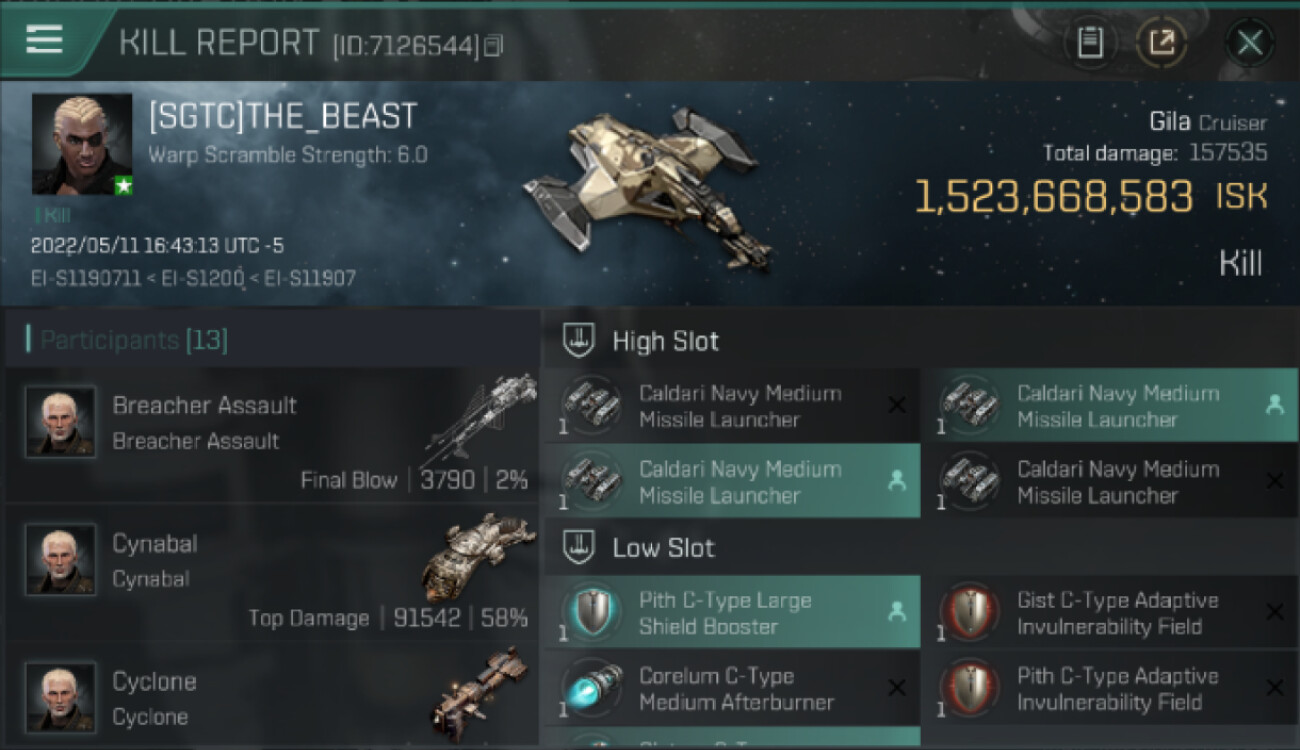
Task: Close the kill report with X
Action: tap(1250, 42)
